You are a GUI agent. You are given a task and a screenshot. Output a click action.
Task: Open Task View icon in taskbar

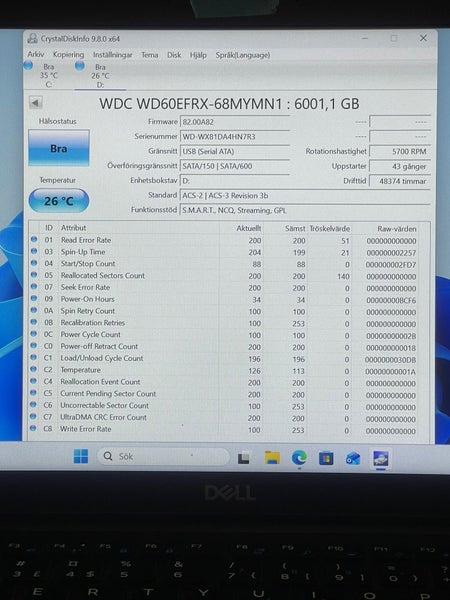pyautogui.click(x=243, y=458)
